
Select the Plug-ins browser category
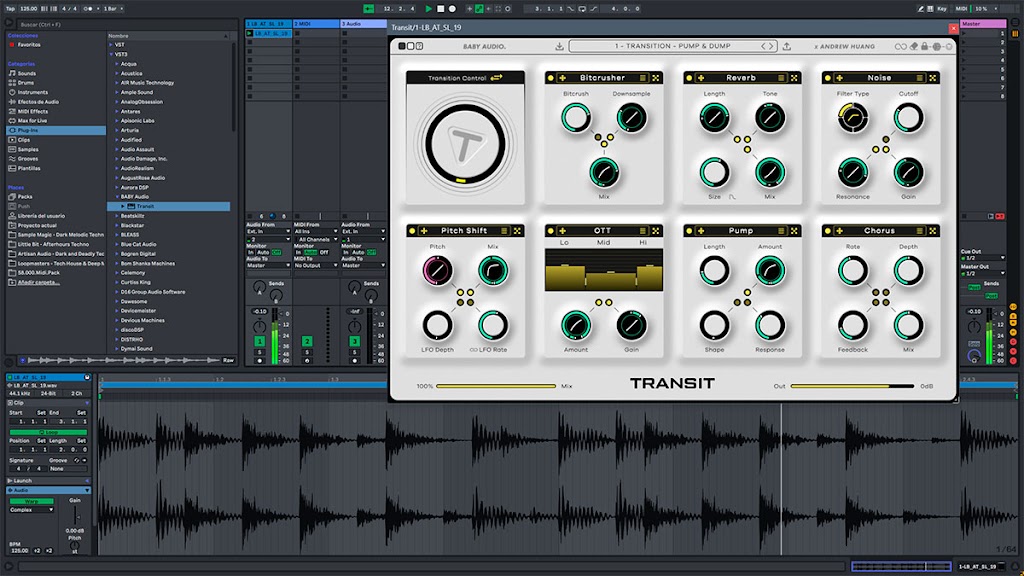coord(56,130)
